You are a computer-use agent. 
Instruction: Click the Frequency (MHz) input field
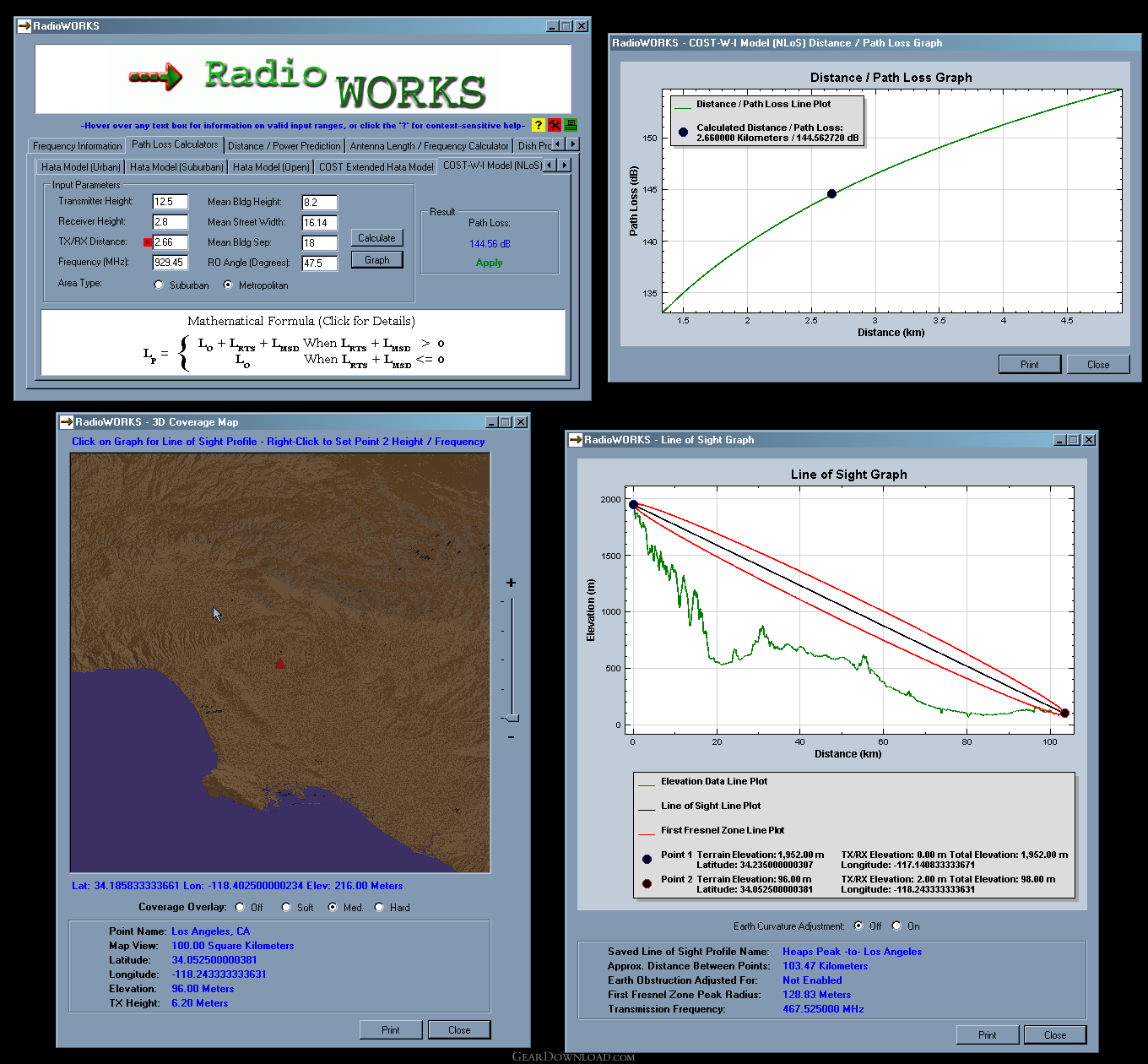(170, 263)
